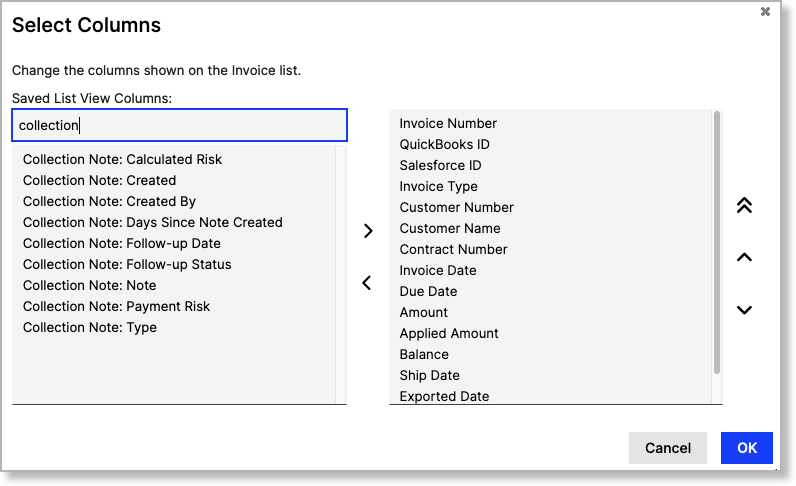Select QuickBooks ID column entry
796x486 pixels.
coord(444,144)
